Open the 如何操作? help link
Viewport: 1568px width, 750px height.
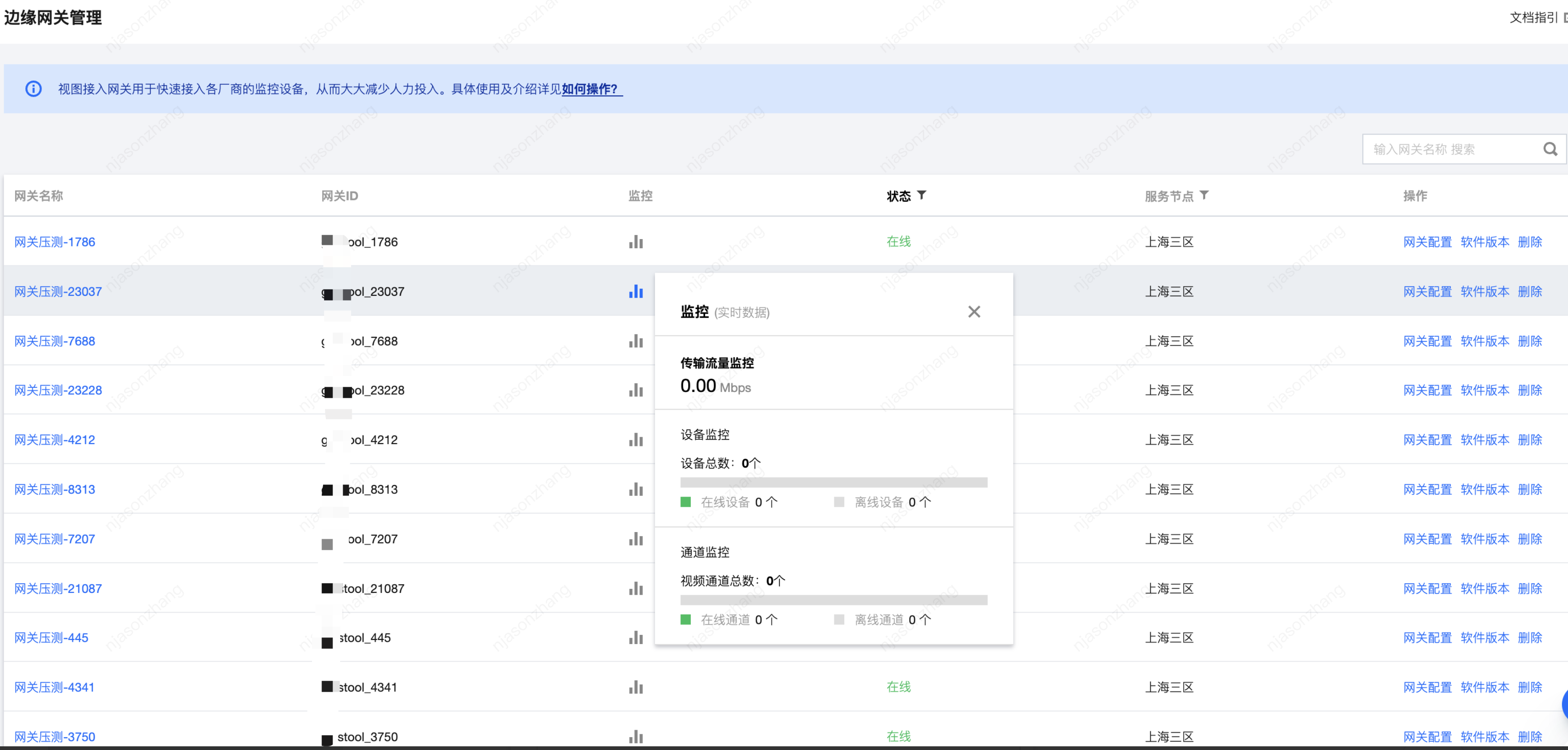click(x=589, y=89)
